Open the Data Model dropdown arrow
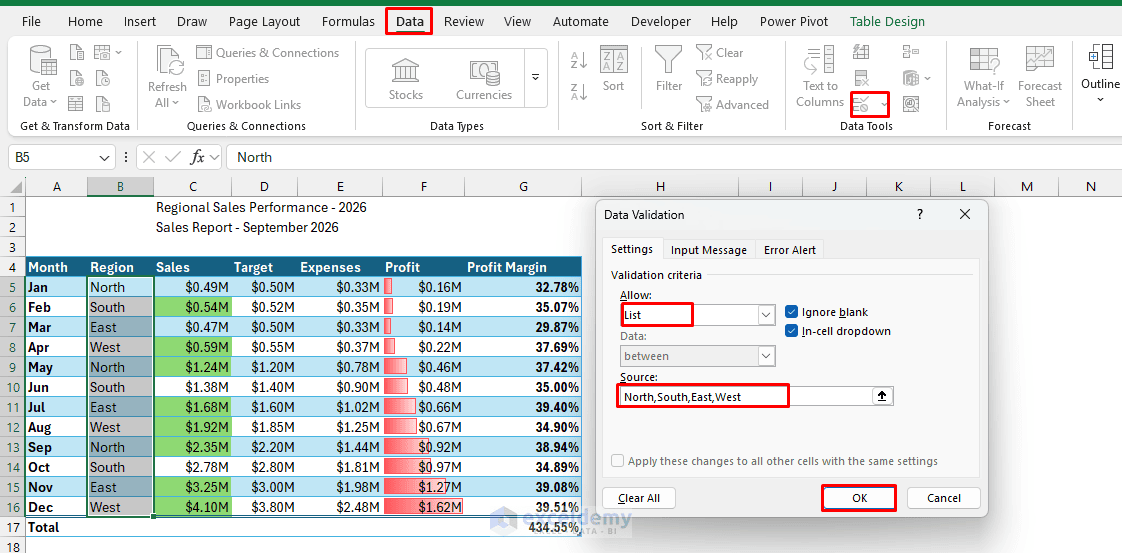The image size is (1122, 553). tap(927, 78)
